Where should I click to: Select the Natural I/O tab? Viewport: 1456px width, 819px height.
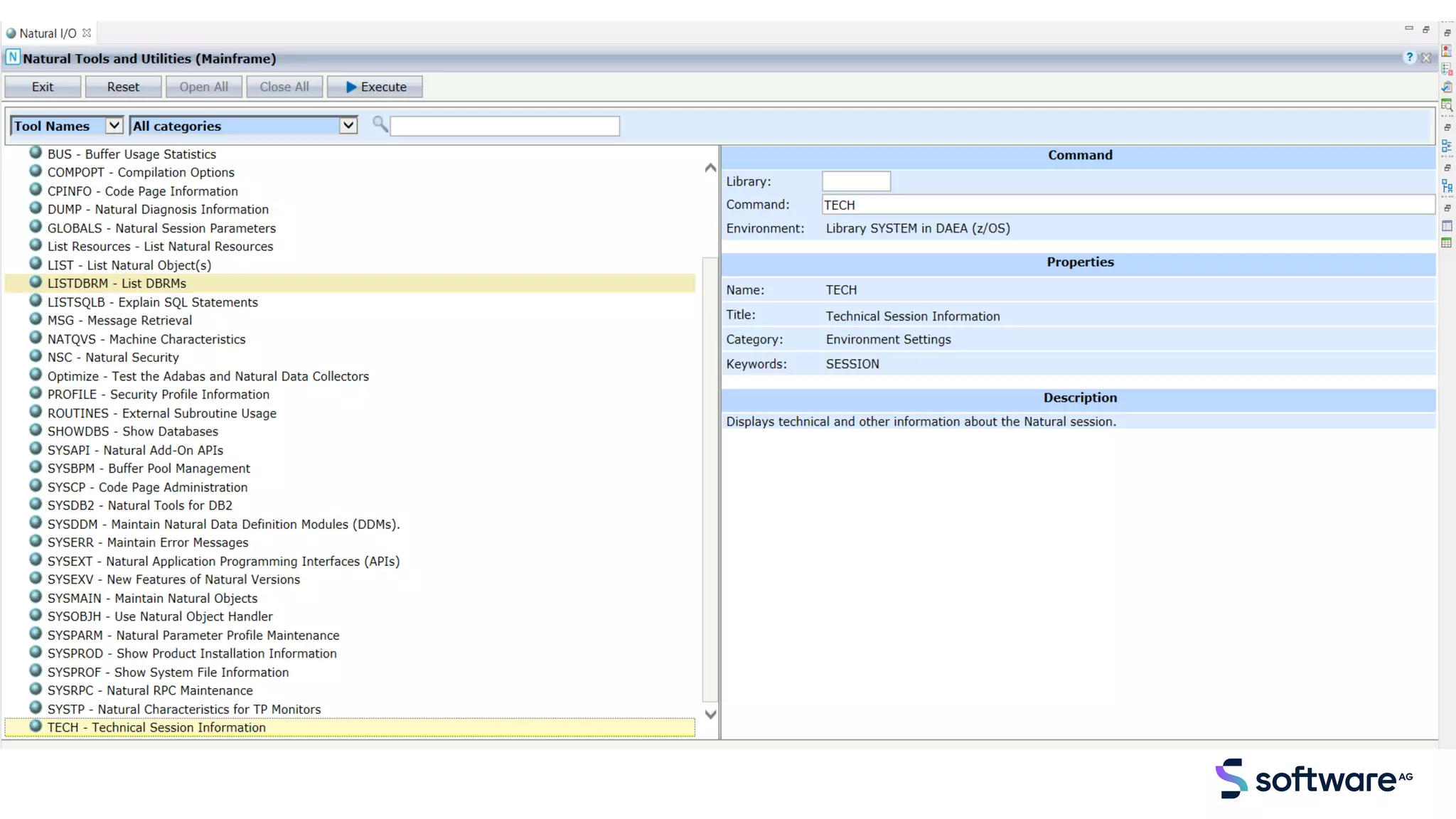tap(47, 33)
